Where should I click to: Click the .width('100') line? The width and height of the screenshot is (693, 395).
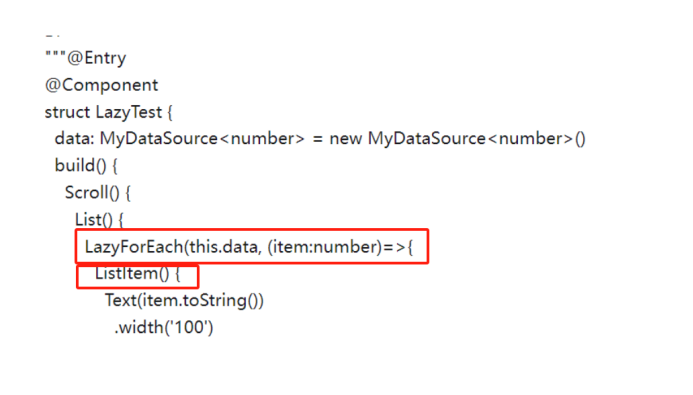[164, 327]
